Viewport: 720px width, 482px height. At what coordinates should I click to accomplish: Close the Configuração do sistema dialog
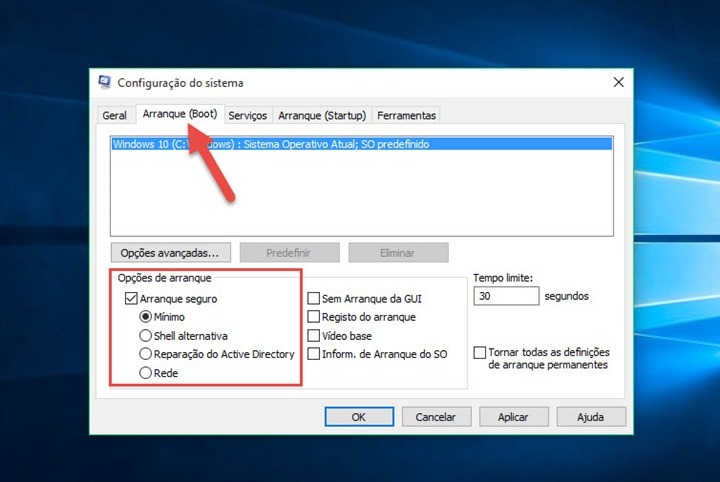pyautogui.click(x=619, y=82)
